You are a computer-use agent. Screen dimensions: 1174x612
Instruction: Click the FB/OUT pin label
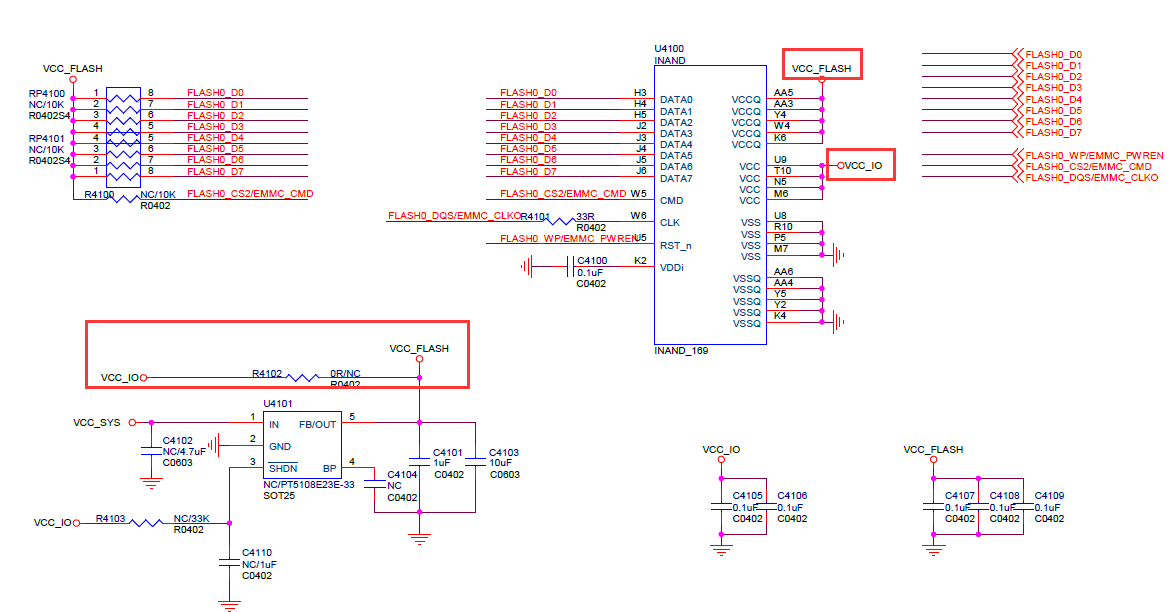pyautogui.click(x=317, y=425)
